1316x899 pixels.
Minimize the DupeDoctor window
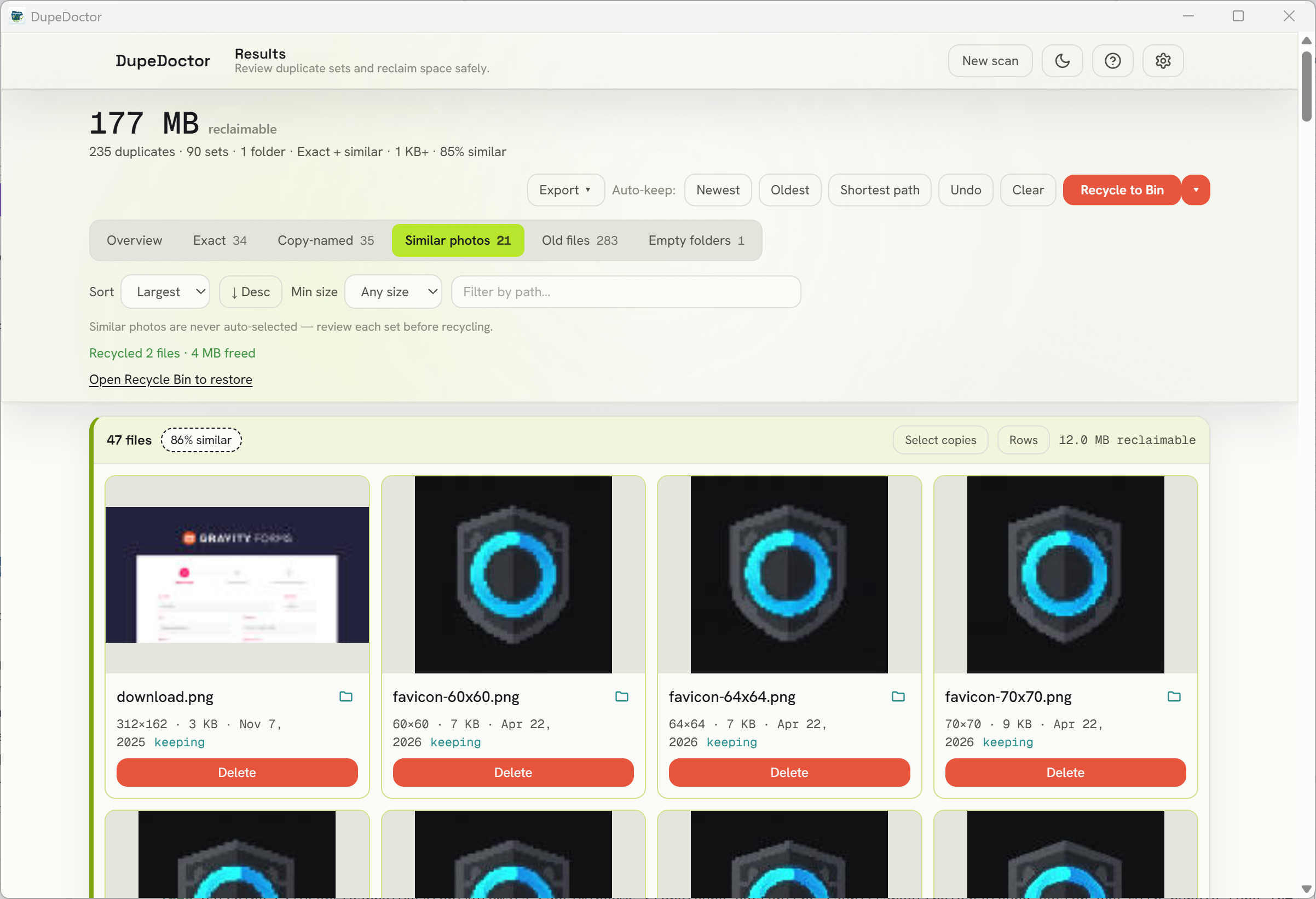(x=1188, y=16)
